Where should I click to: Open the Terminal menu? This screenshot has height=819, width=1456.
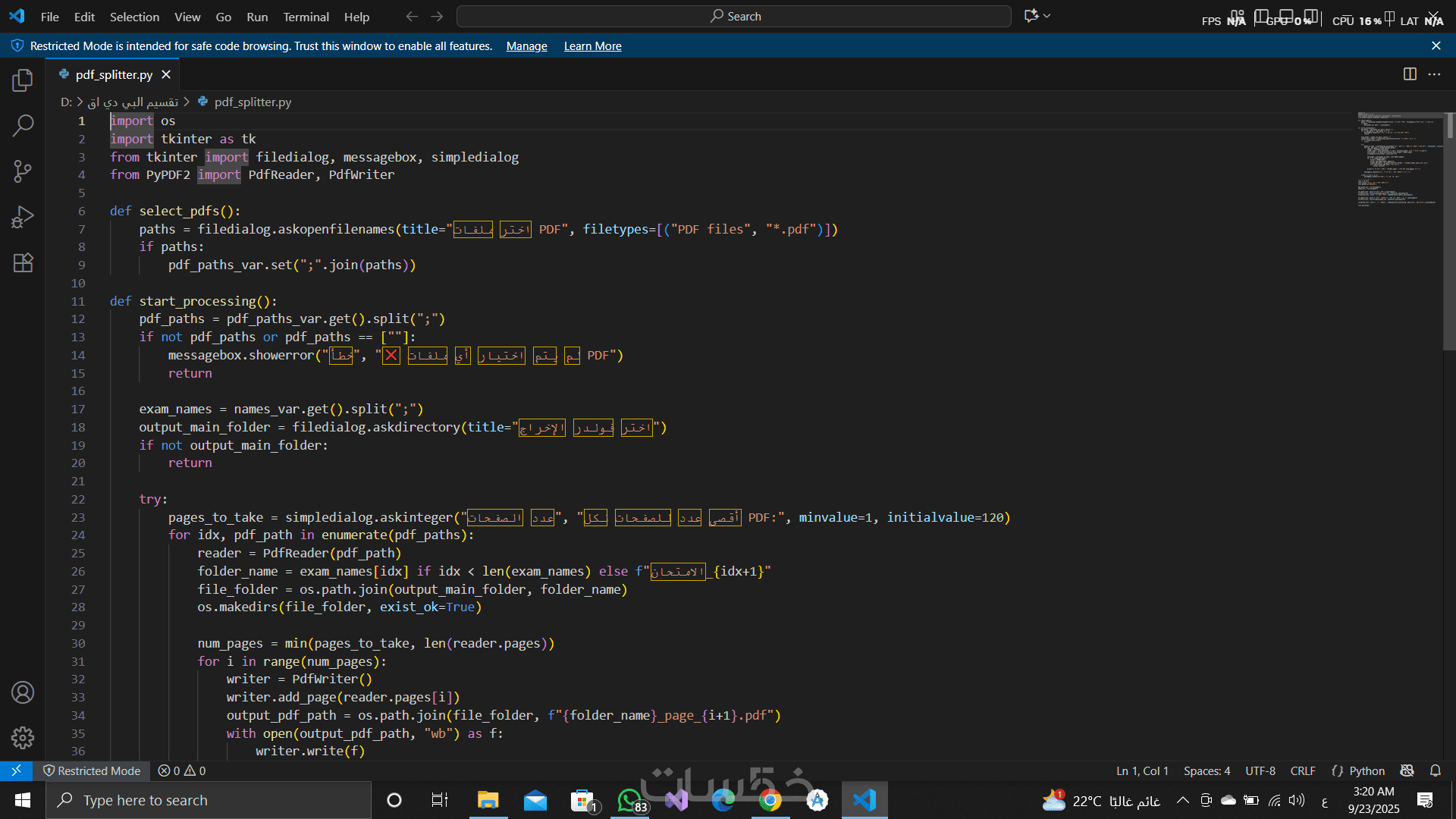point(306,17)
